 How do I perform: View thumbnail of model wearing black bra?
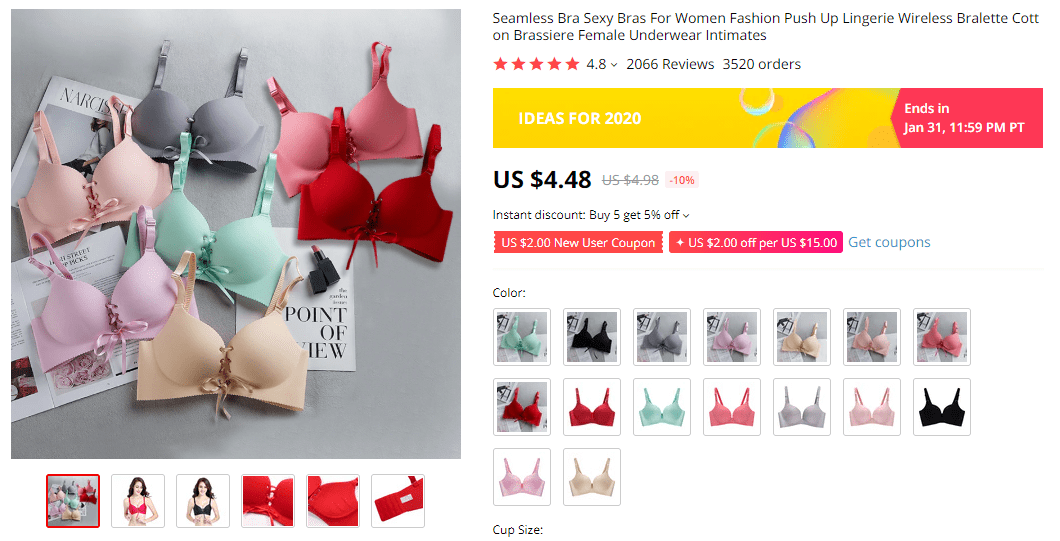(203, 500)
